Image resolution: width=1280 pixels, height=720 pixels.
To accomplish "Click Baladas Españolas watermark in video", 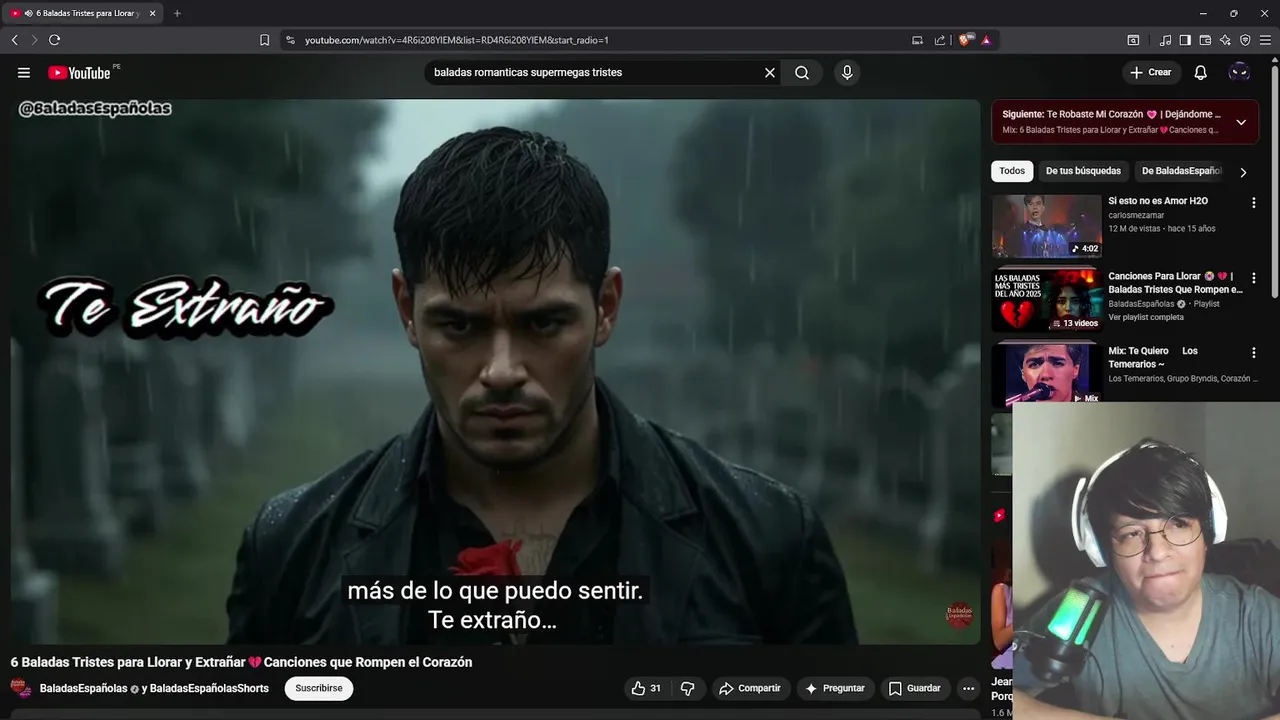I will [960, 613].
